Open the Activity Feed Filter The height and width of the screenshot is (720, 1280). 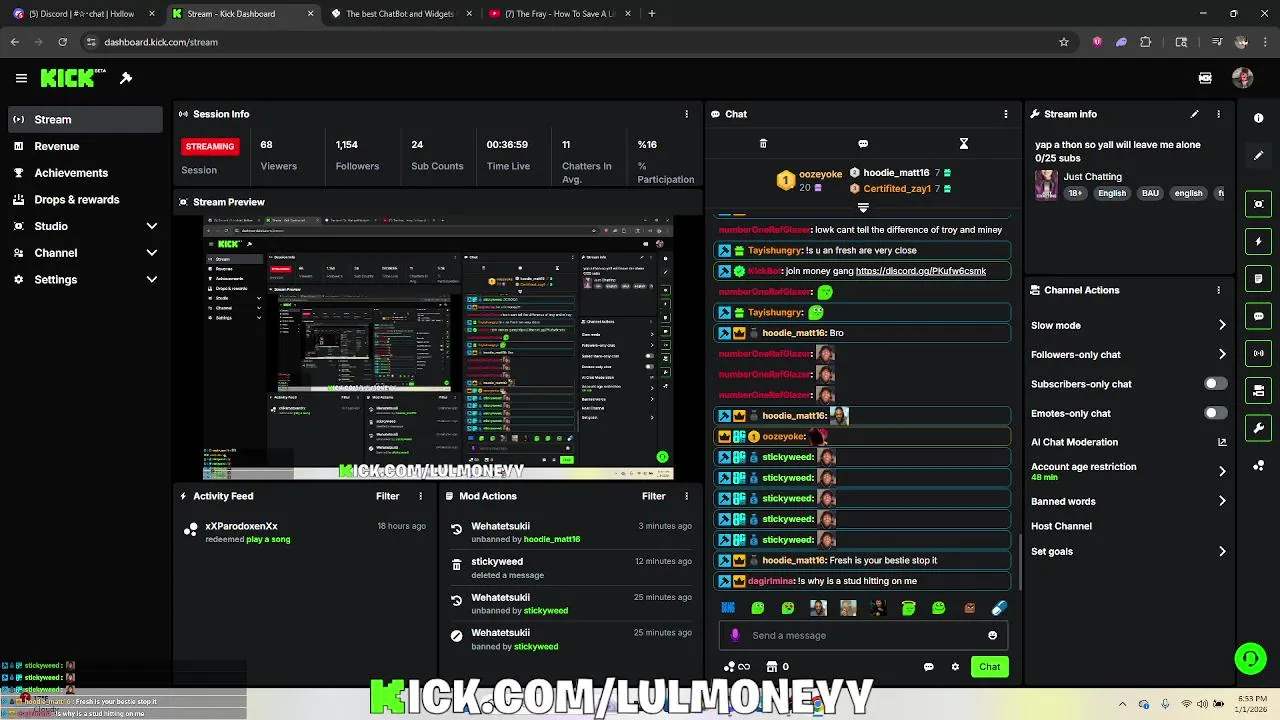click(x=387, y=496)
